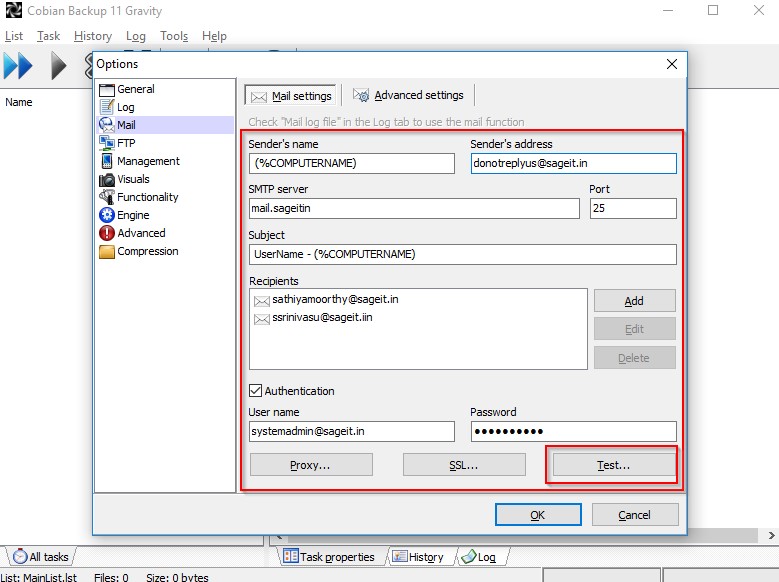Switch to the Task properties tab

click(329, 557)
